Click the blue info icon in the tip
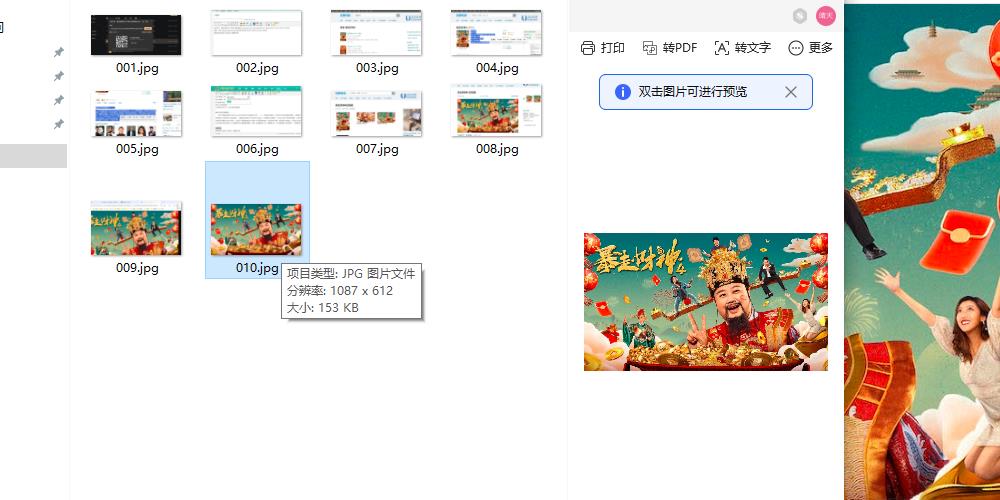Image resolution: width=1000 pixels, height=500 pixels. point(622,92)
